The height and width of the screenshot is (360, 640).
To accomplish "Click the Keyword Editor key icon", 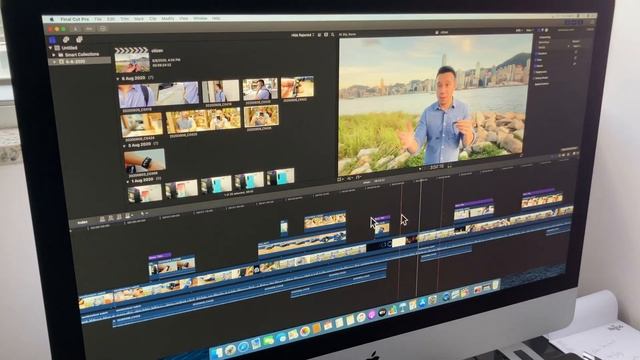I will point(89,29).
